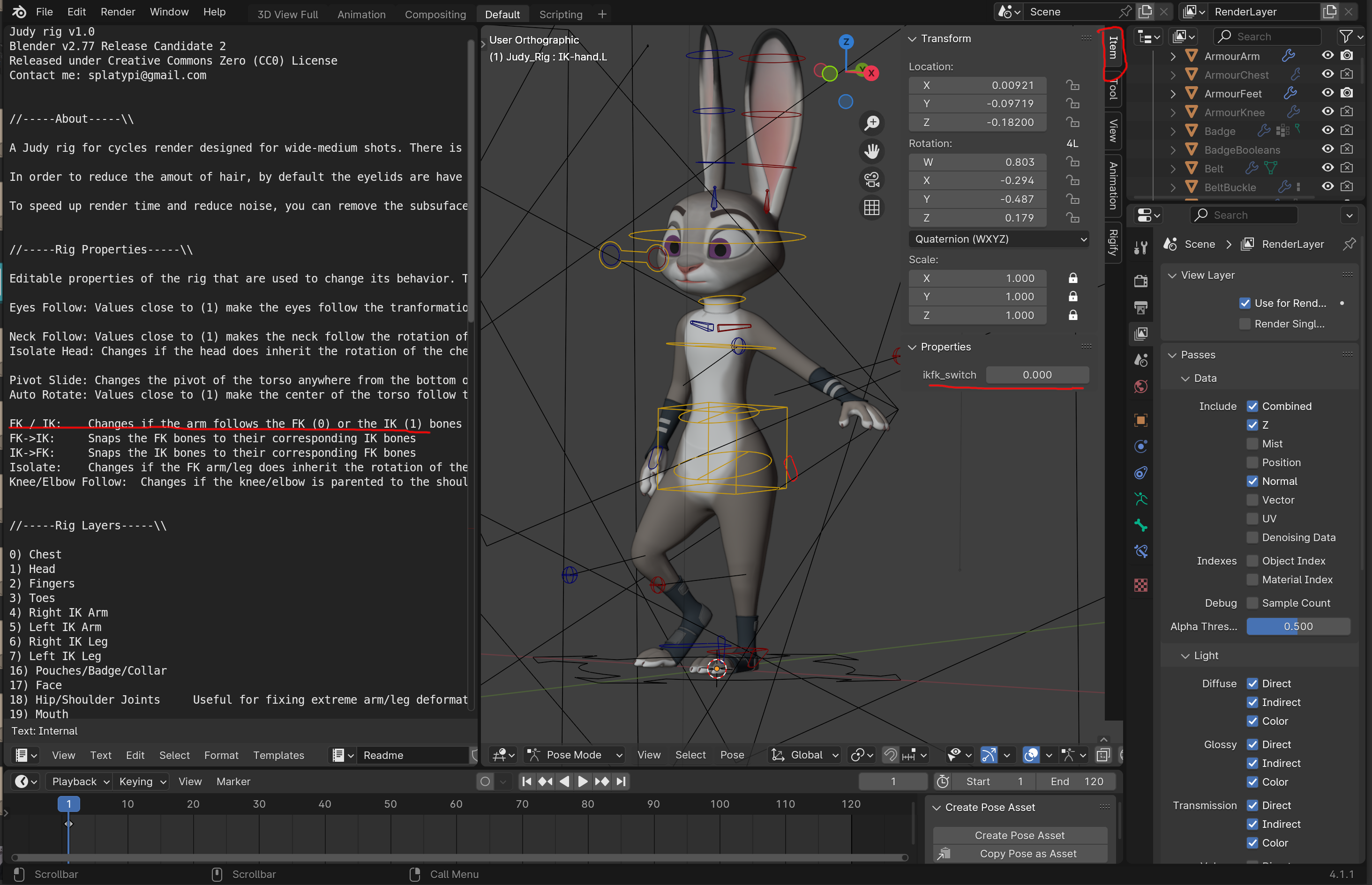Open the Render menu
The width and height of the screenshot is (1372, 885).
118,12
